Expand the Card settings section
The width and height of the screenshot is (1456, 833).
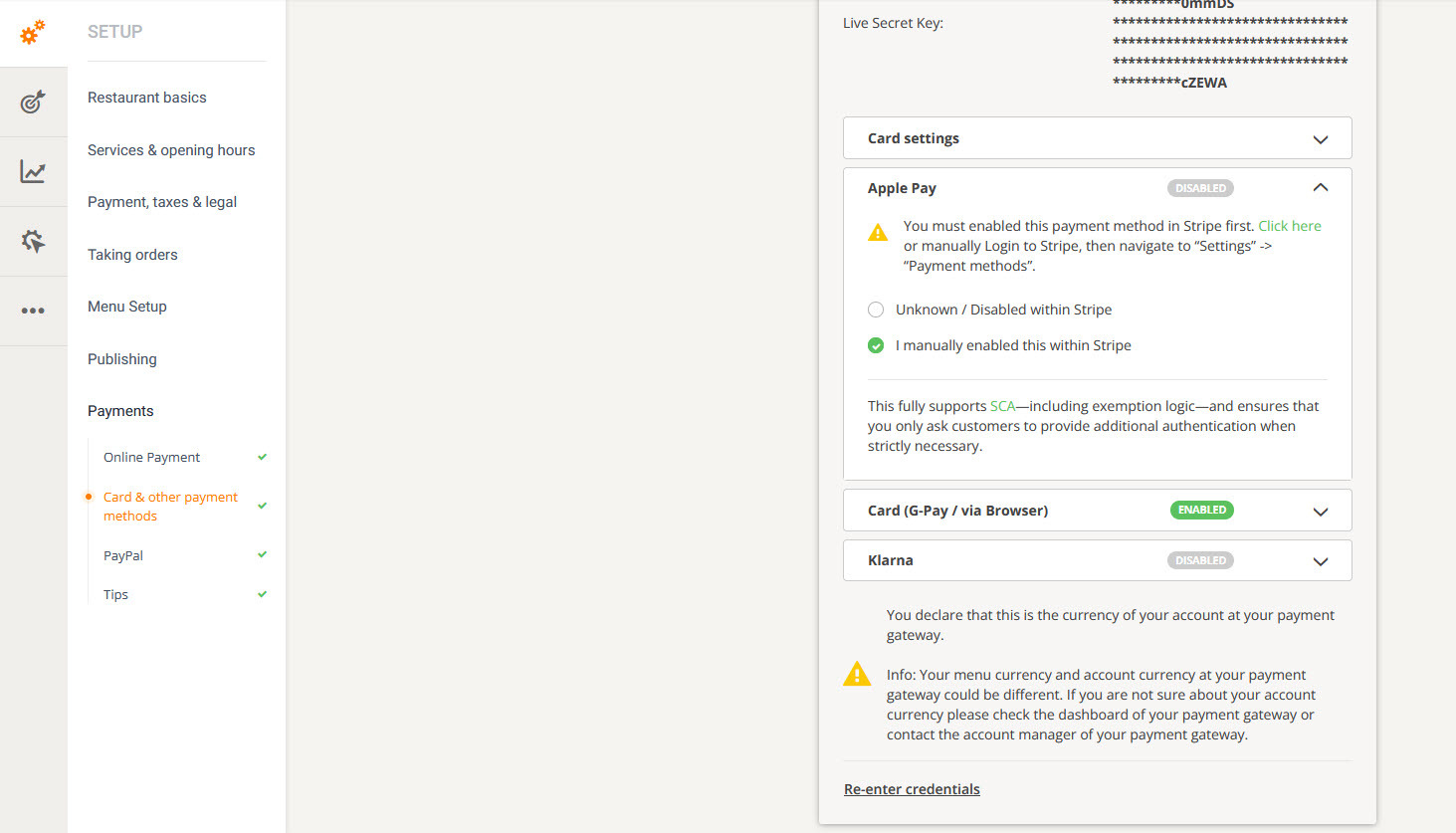1320,139
